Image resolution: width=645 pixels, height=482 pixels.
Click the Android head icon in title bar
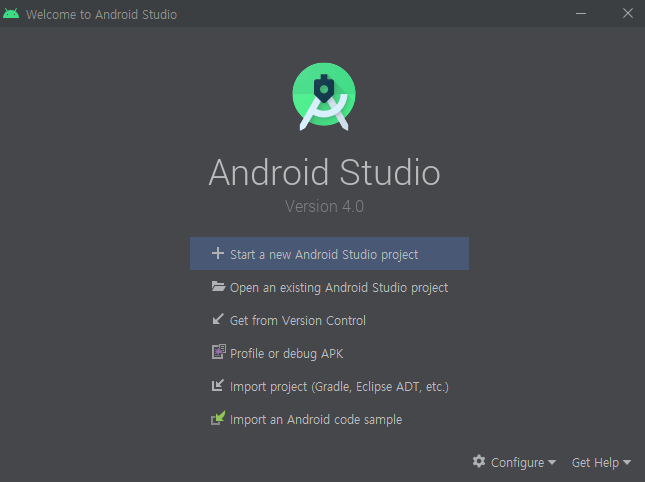[x=11, y=14]
